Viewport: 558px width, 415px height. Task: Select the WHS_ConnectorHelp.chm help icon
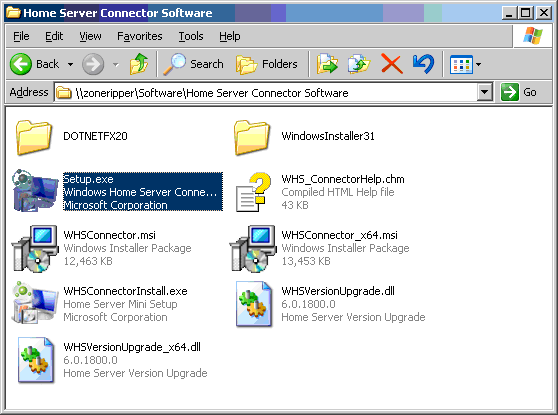253,192
